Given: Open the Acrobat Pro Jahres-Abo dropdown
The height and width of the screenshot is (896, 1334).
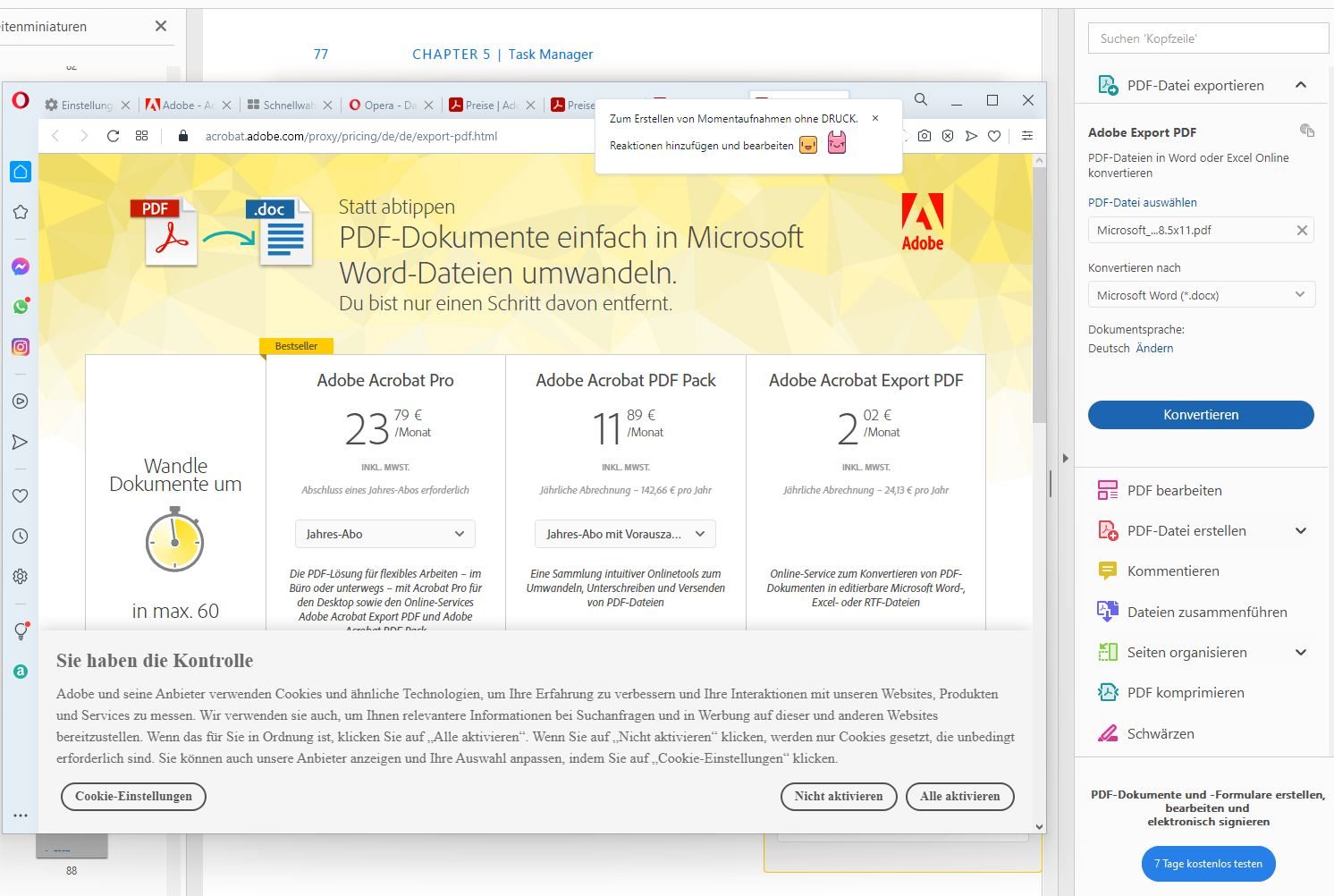Looking at the screenshot, I should [x=385, y=534].
